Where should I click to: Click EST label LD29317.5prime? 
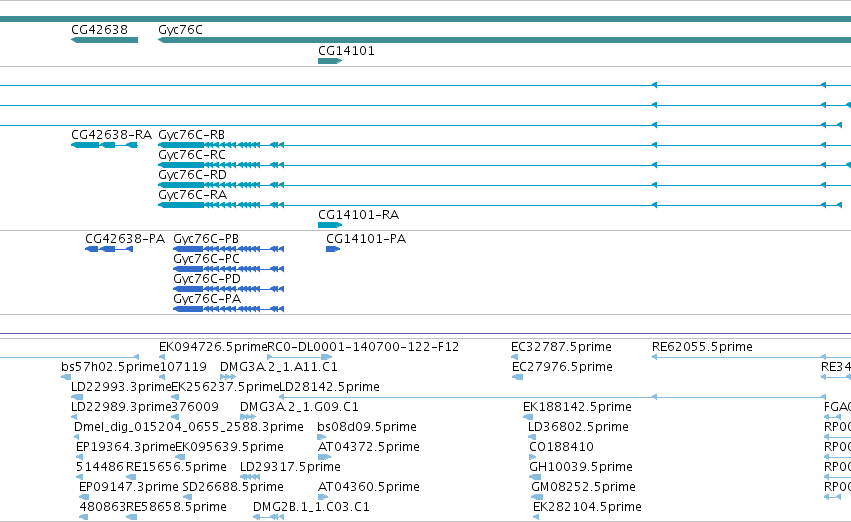[290, 467]
